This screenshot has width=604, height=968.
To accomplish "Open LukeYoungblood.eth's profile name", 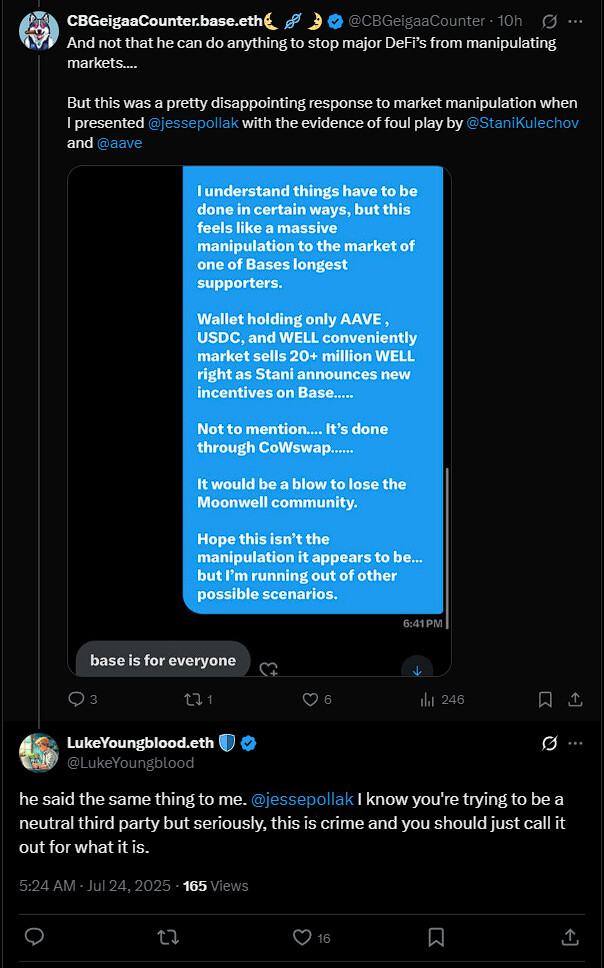I will (x=138, y=743).
